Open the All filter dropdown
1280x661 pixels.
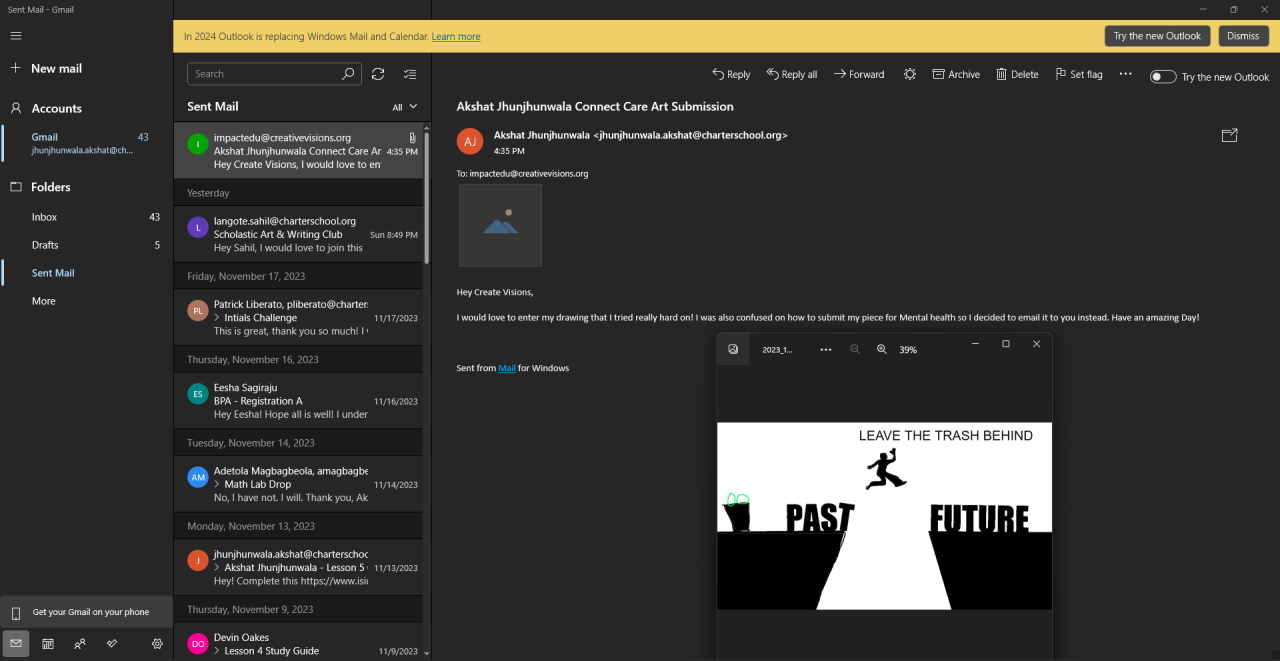pos(405,107)
